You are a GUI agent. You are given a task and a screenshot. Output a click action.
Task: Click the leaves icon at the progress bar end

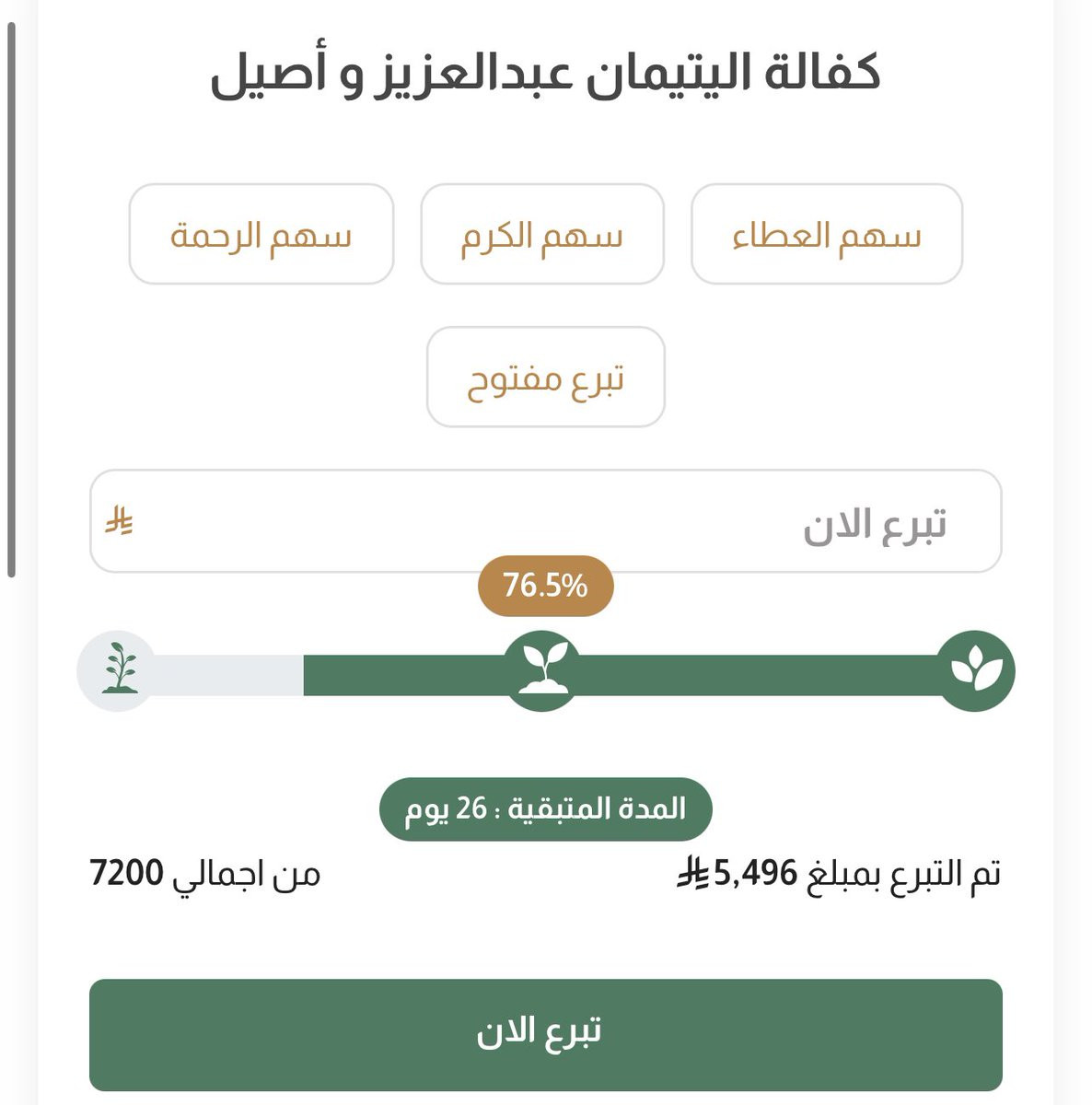tap(975, 670)
